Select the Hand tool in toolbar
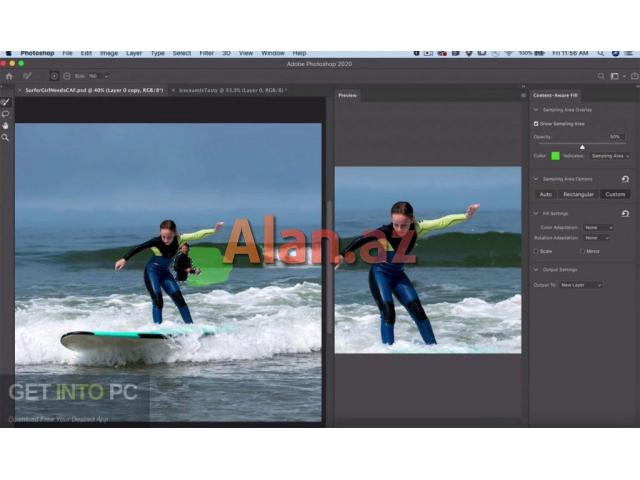The height and width of the screenshot is (480, 640). coord(5,126)
